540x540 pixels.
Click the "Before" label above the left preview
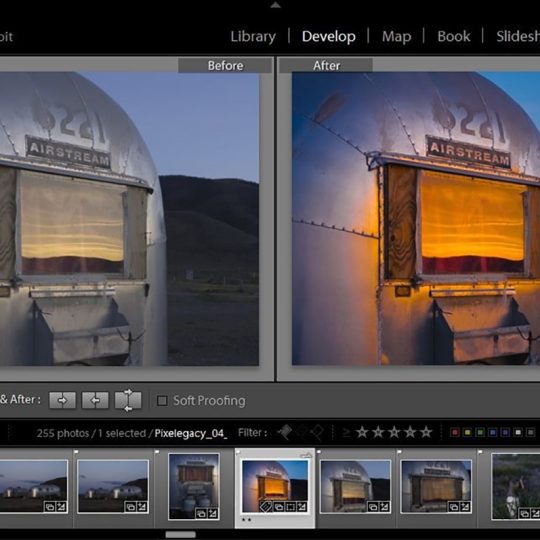click(x=225, y=65)
